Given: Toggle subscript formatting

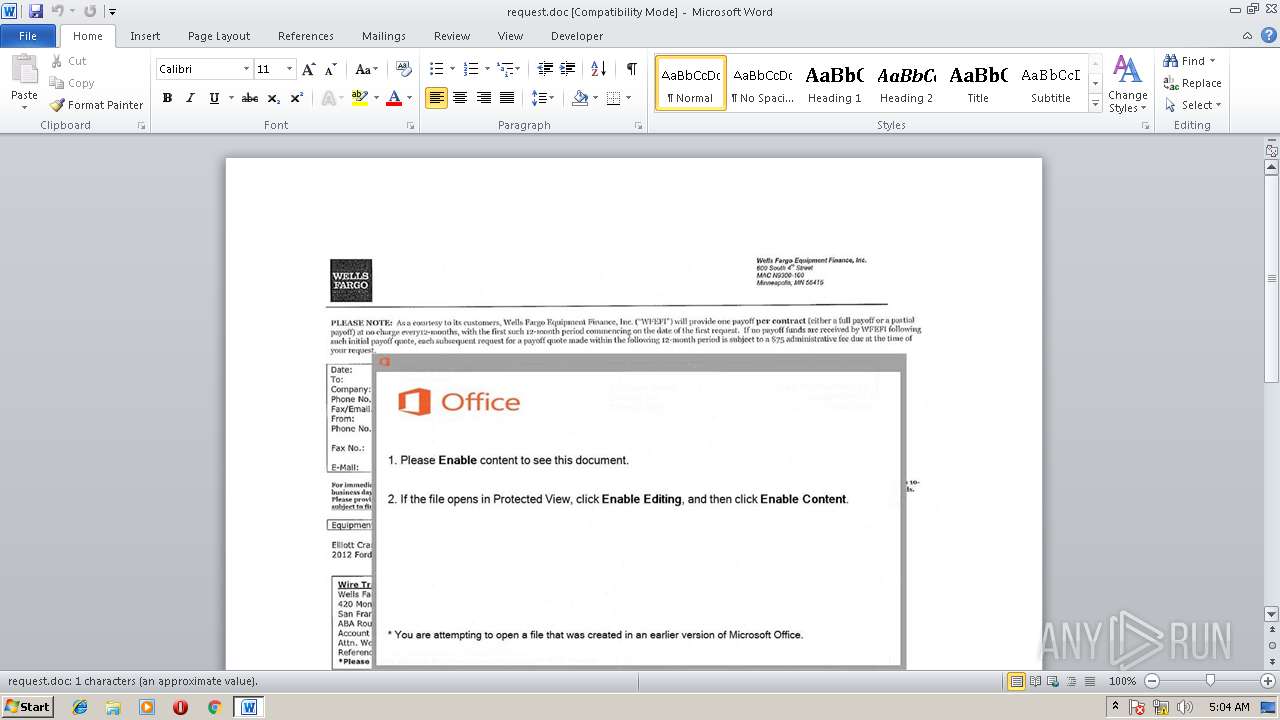Looking at the screenshot, I should click(274, 98).
